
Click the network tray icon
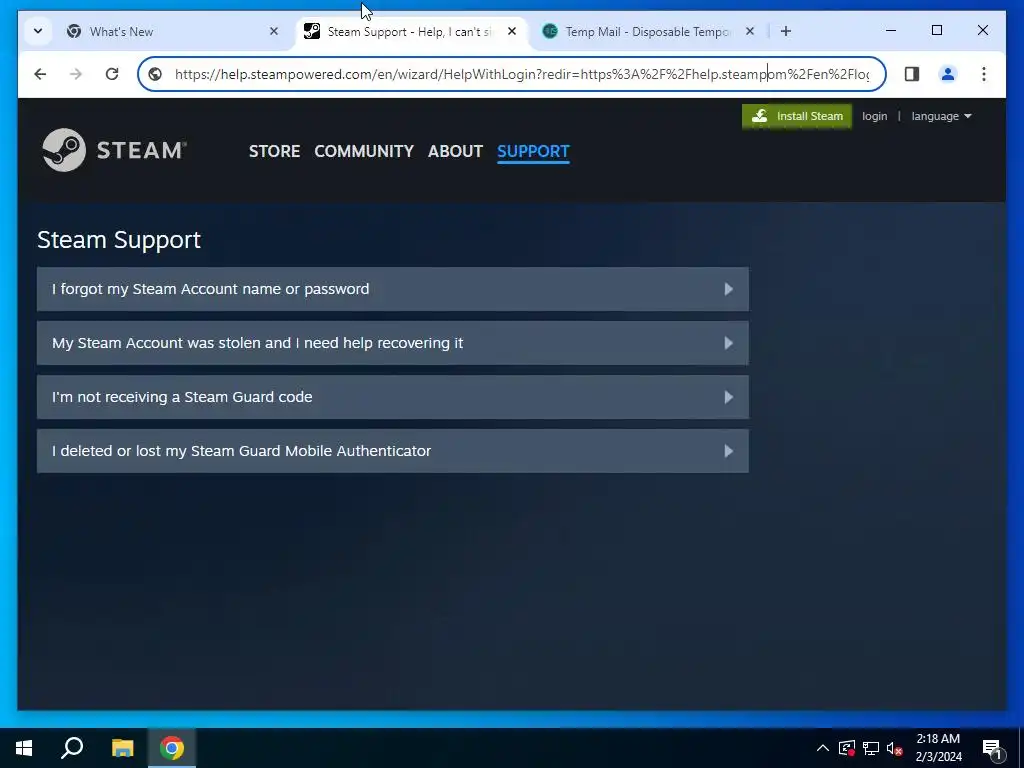click(x=871, y=748)
